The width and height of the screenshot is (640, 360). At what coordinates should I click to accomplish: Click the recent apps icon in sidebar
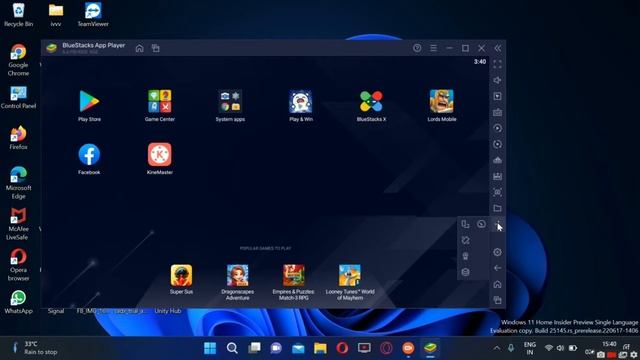point(498,300)
